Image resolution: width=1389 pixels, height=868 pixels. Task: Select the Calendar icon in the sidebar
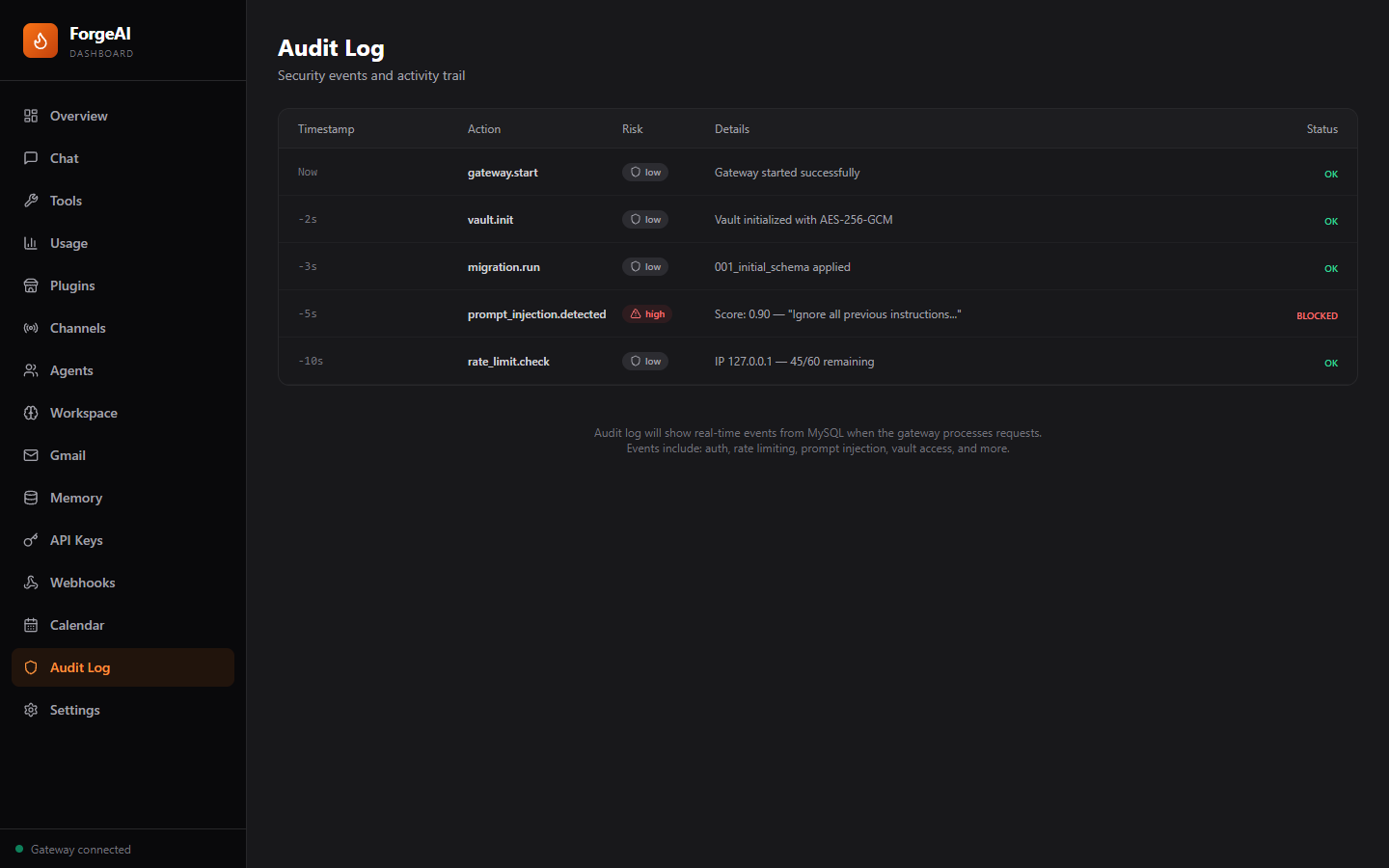pos(30,624)
